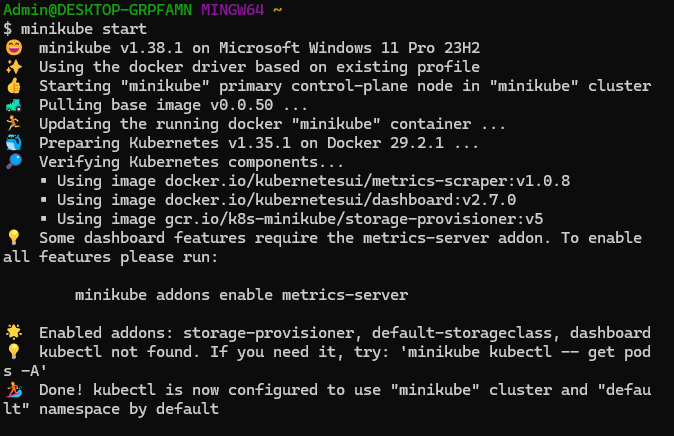
Task: Click the thumbs-up emoji on the Starting line
Action: (13, 86)
